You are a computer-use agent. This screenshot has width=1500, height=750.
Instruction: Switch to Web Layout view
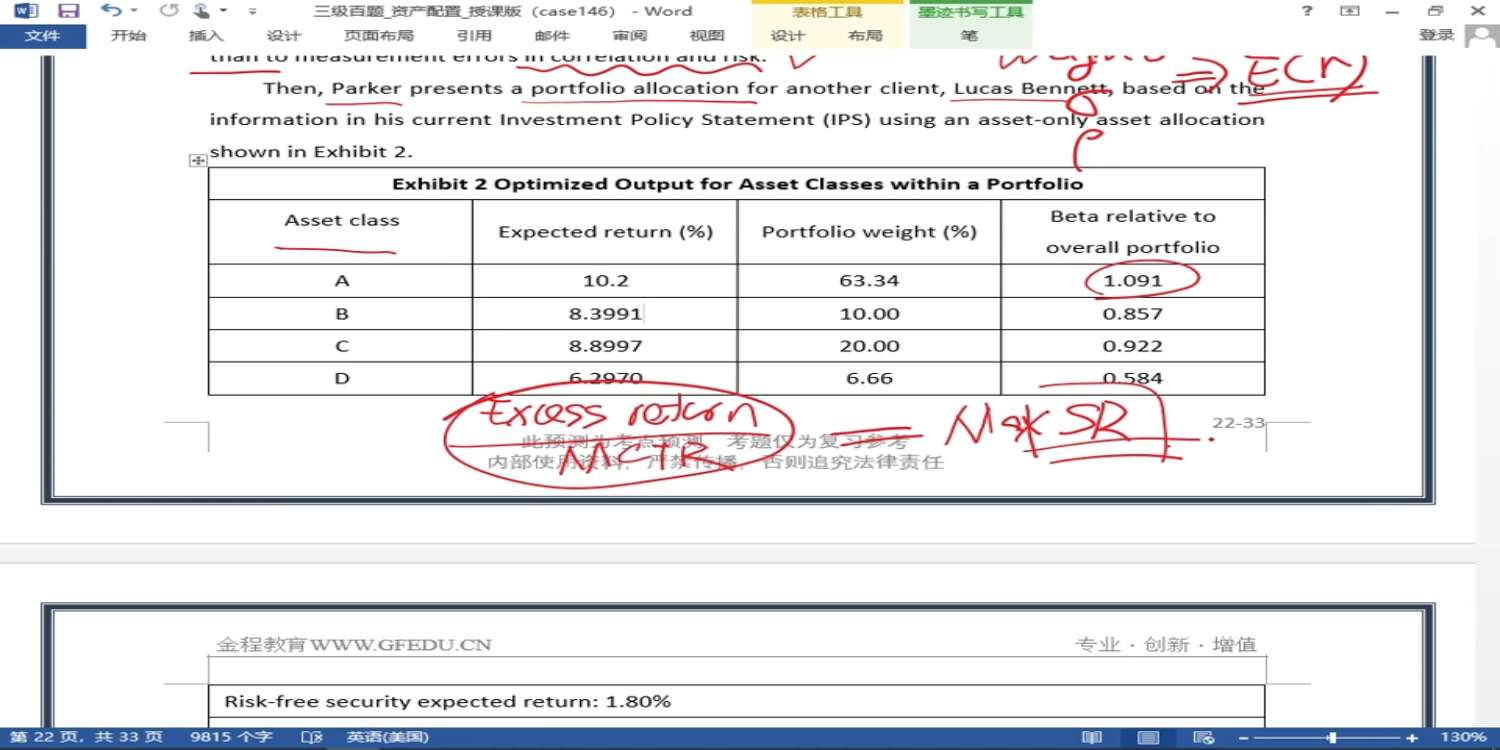click(x=1206, y=737)
